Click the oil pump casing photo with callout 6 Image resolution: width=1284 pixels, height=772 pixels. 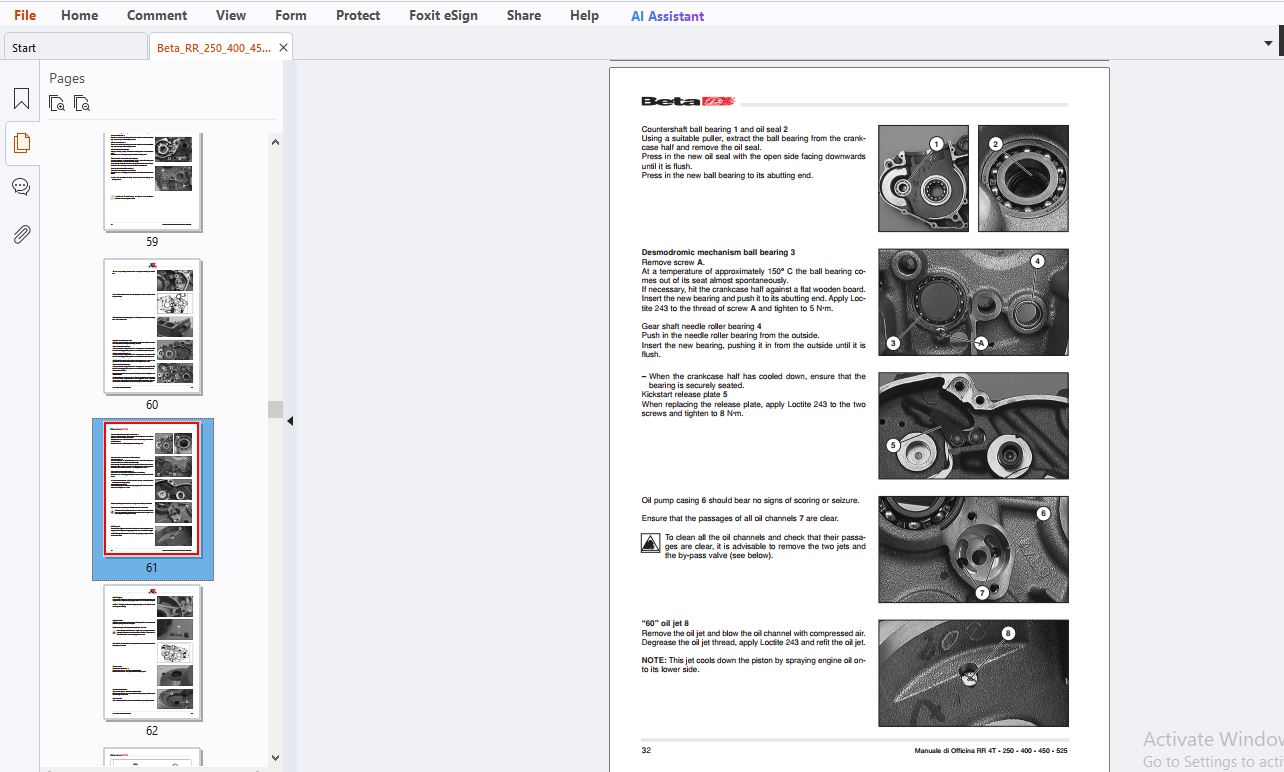973,549
